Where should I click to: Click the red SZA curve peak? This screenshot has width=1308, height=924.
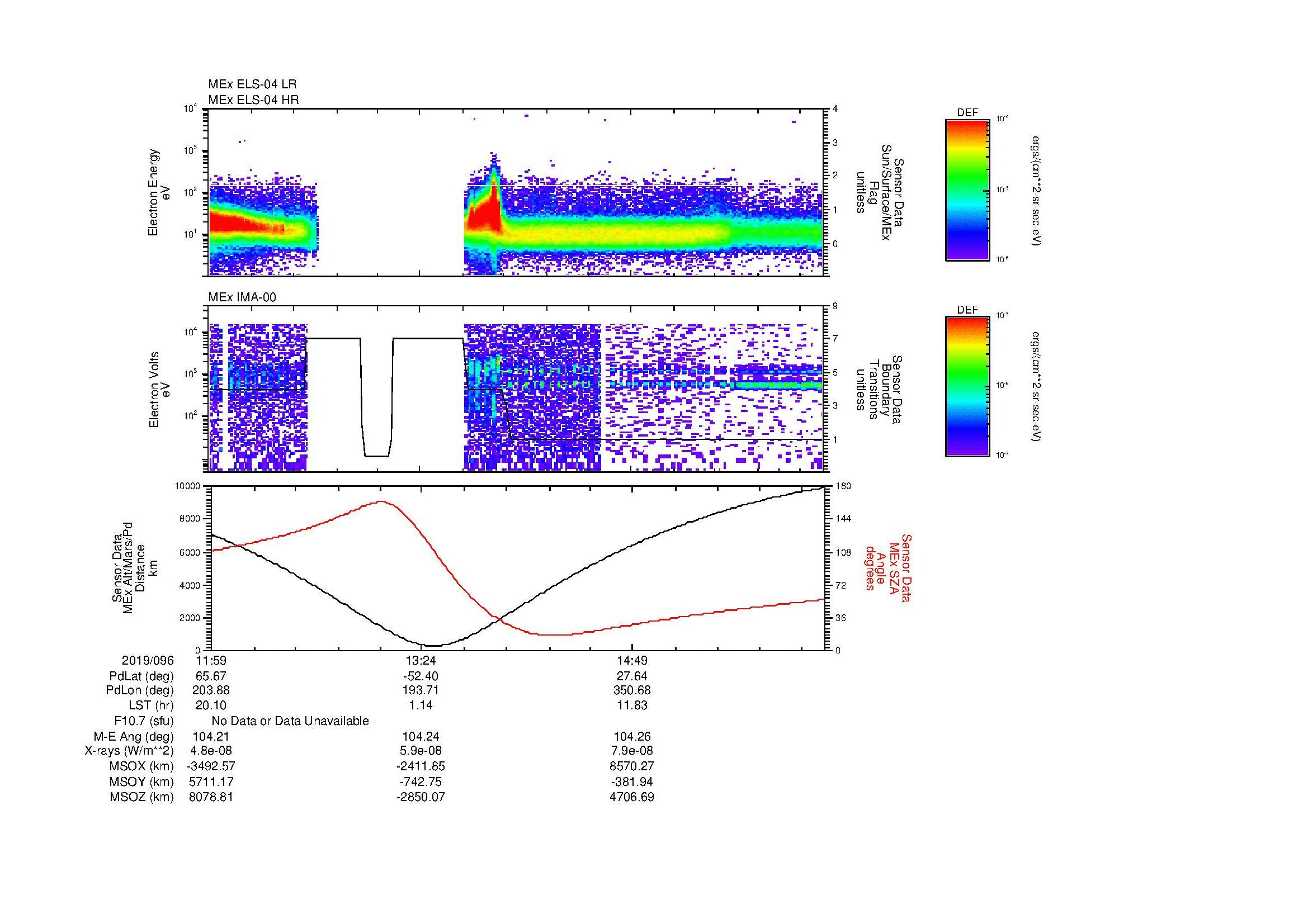381,501
